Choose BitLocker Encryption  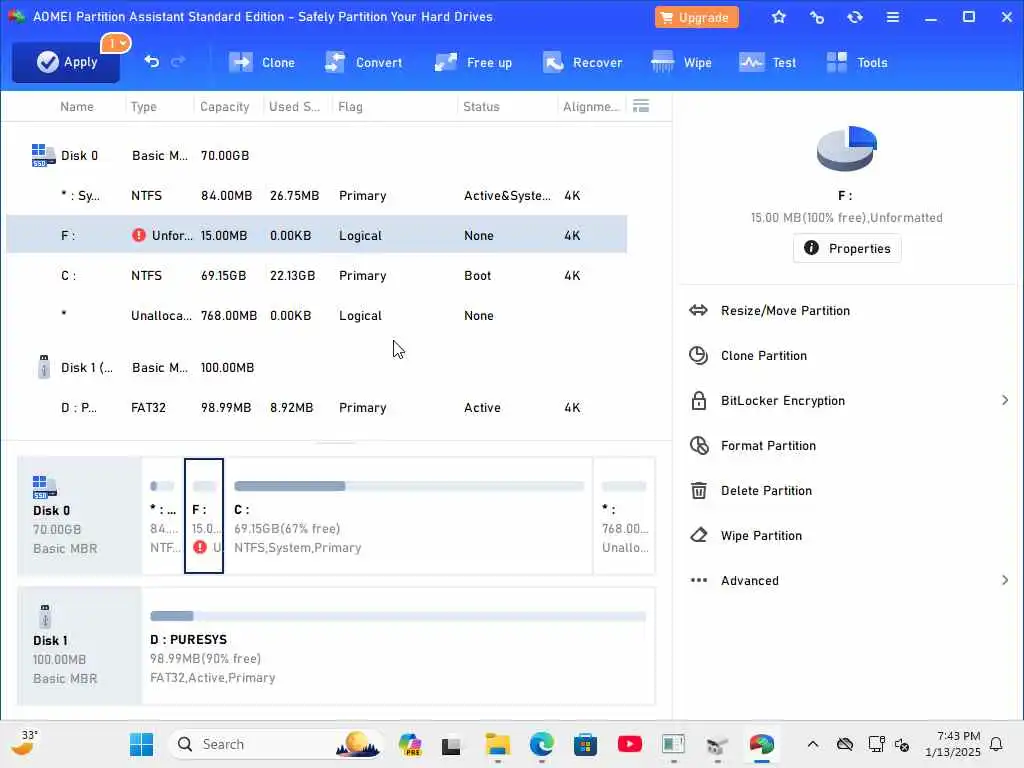(x=782, y=401)
